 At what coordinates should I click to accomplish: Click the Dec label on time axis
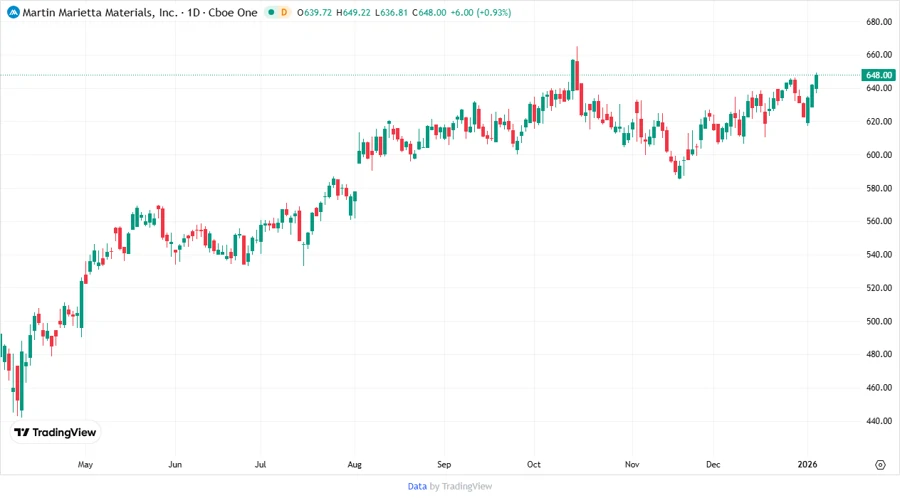point(713,464)
